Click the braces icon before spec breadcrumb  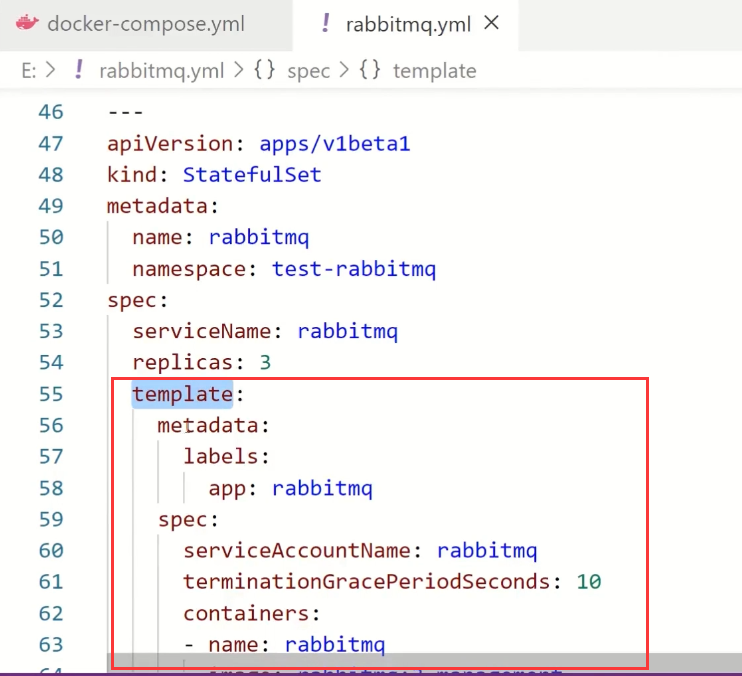click(x=265, y=70)
